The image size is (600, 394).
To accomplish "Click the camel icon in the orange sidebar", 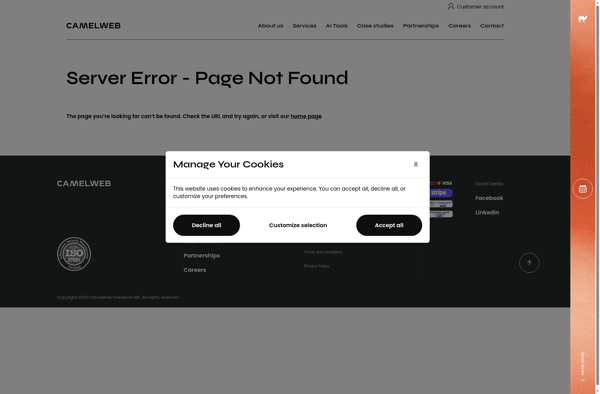I will pos(582,19).
